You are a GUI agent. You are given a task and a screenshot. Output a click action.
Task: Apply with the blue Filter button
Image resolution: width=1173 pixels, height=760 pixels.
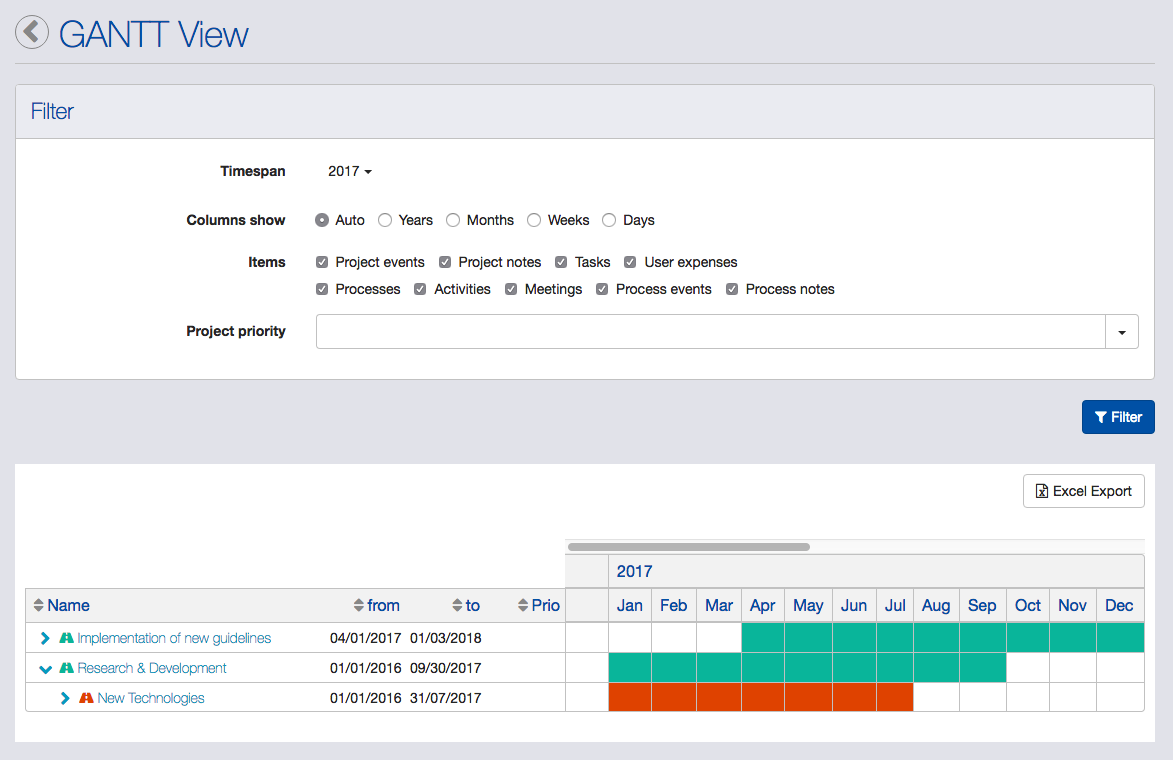1118,417
